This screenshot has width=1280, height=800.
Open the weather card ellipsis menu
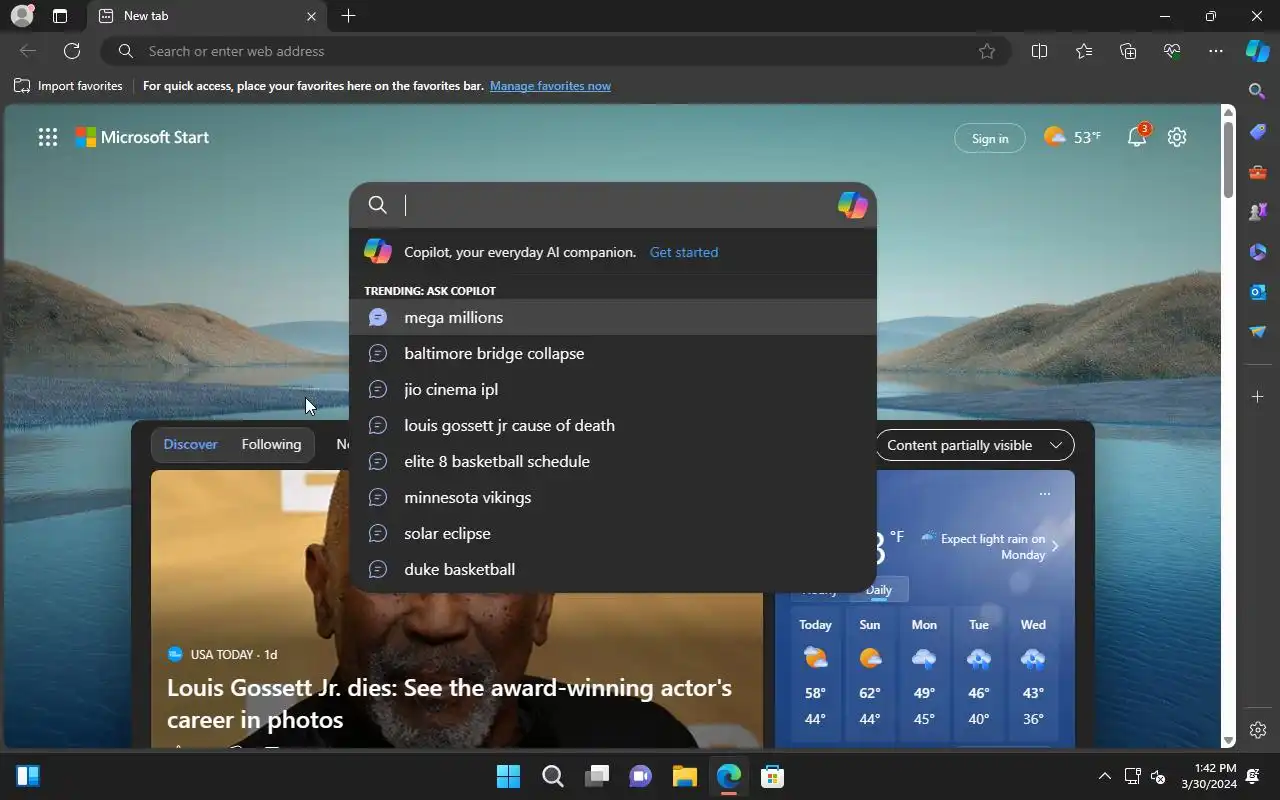tap(1045, 493)
